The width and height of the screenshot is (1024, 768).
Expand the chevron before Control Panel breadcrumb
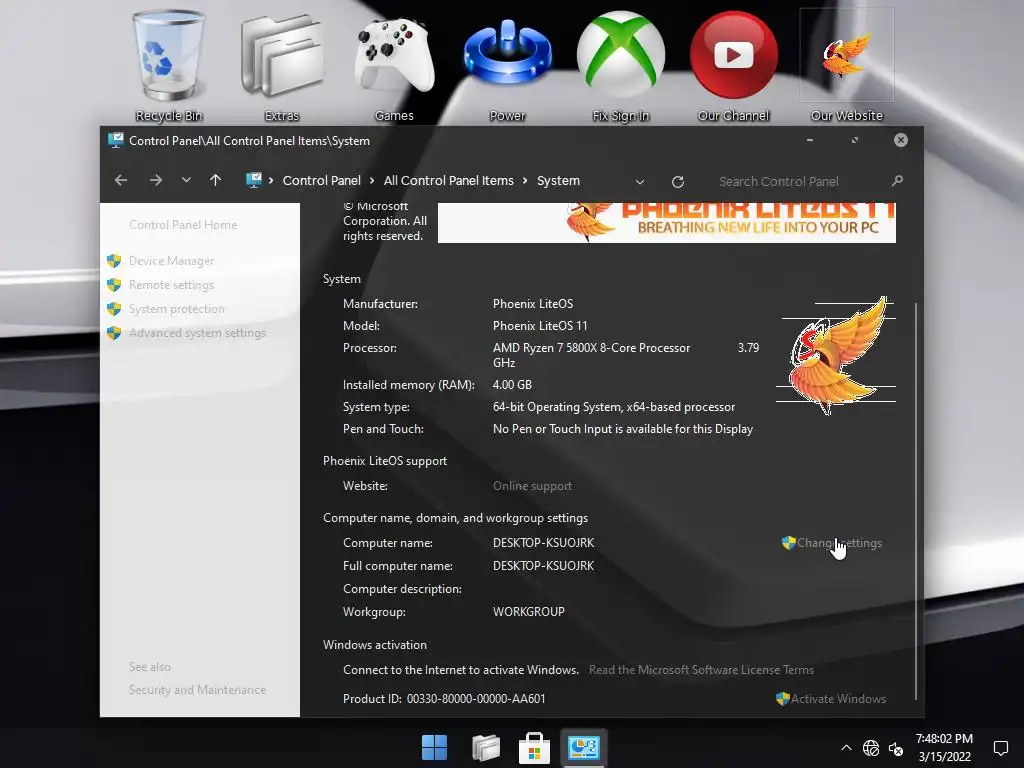270,181
